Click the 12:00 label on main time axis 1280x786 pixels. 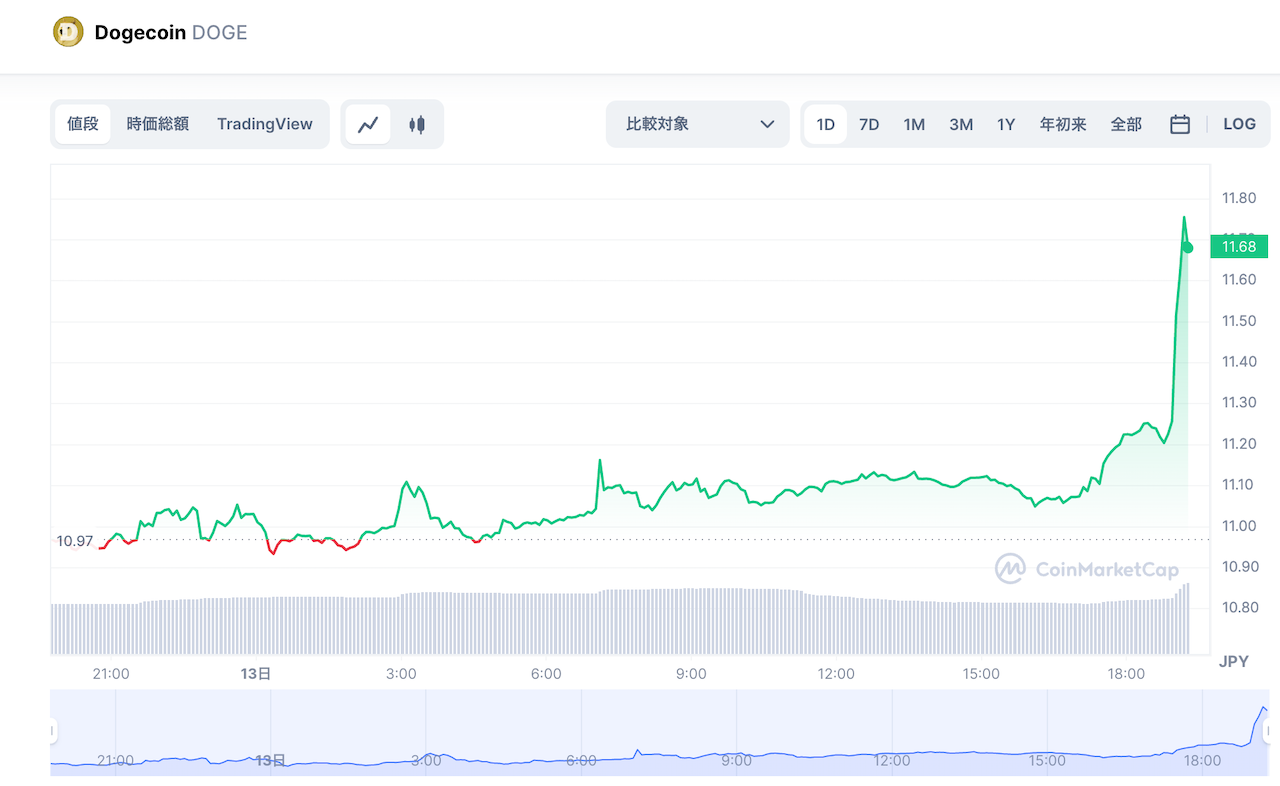[x=836, y=673]
